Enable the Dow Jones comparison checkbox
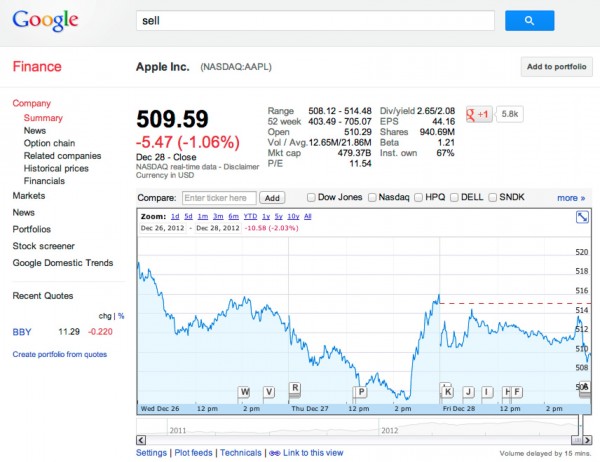 pos(312,198)
